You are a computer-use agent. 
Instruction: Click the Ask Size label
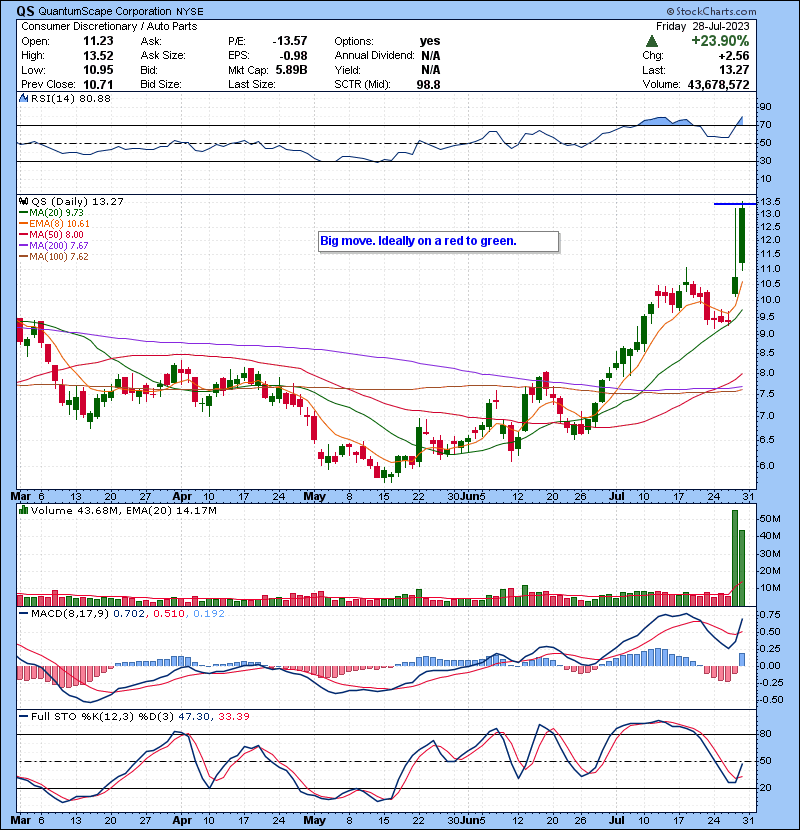[x=163, y=56]
